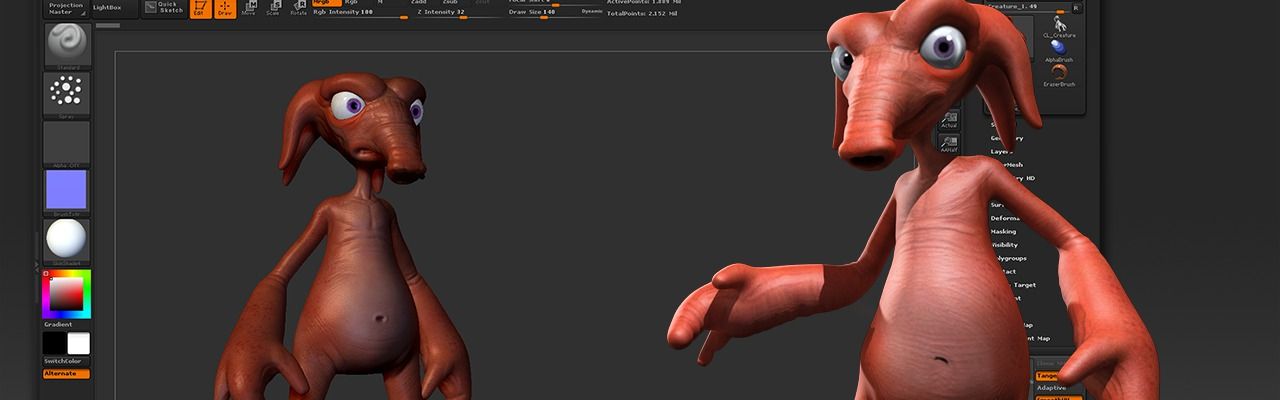The image size is (1280, 400).
Task: Toggle the Alternate button
Action: coord(67,374)
